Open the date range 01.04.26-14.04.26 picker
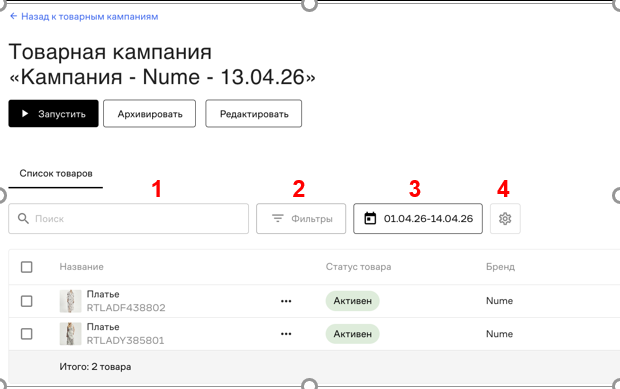Viewport: 620px width, 389px height. coord(418,219)
